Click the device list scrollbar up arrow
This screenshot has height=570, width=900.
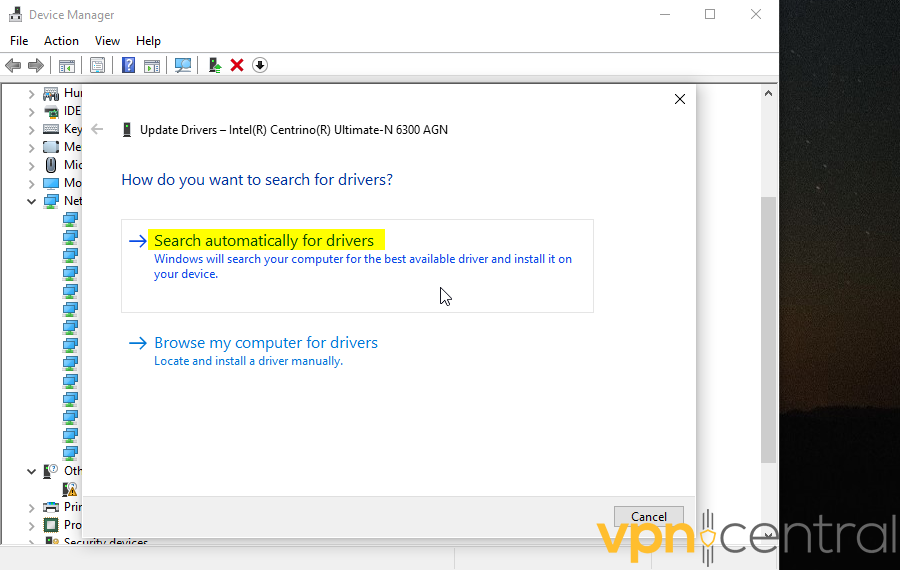[769, 94]
